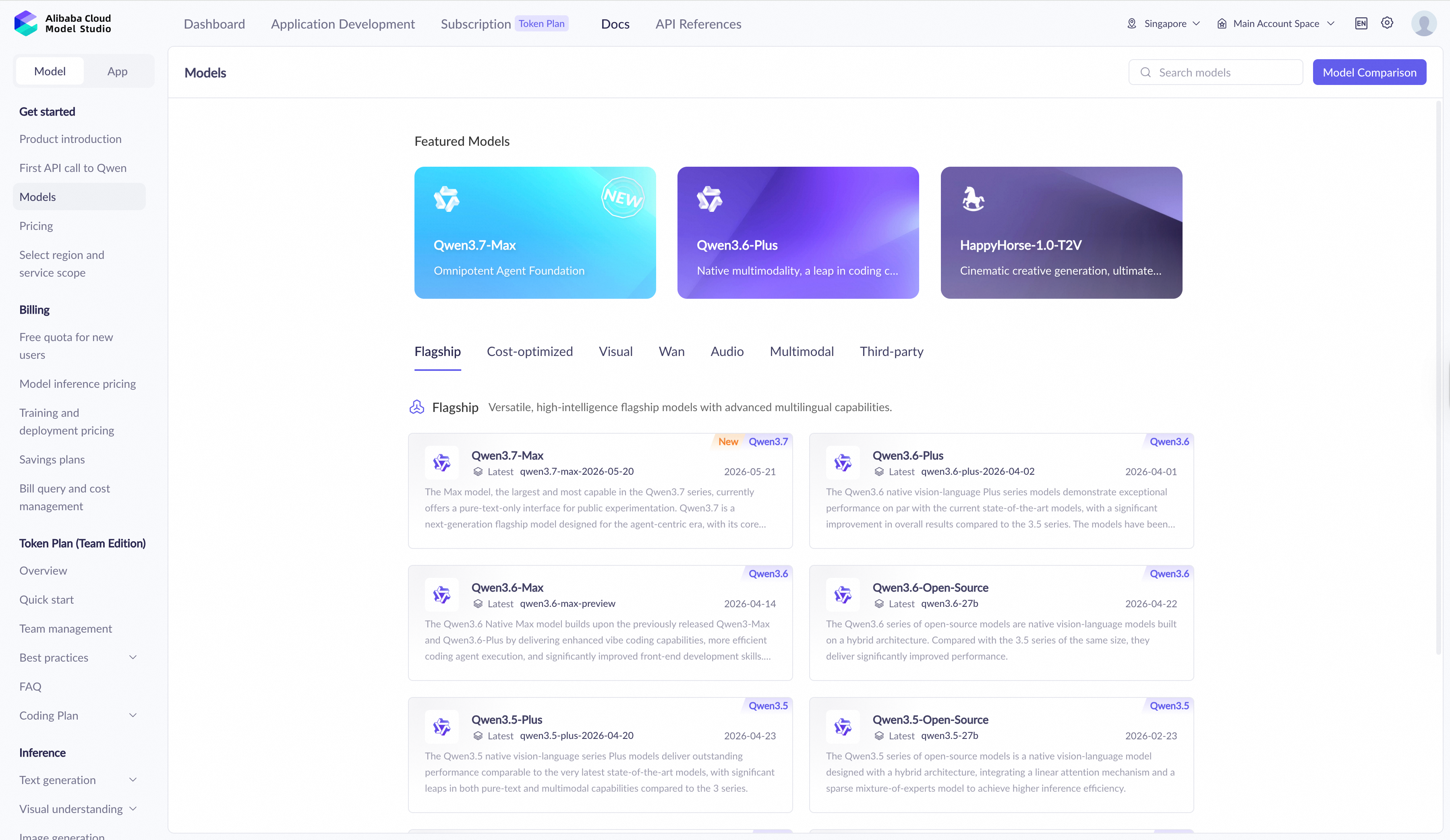This screenshot has width=1450, height=840.
Task: Expand the Best practices sidebar section
Action: (133, 658)
